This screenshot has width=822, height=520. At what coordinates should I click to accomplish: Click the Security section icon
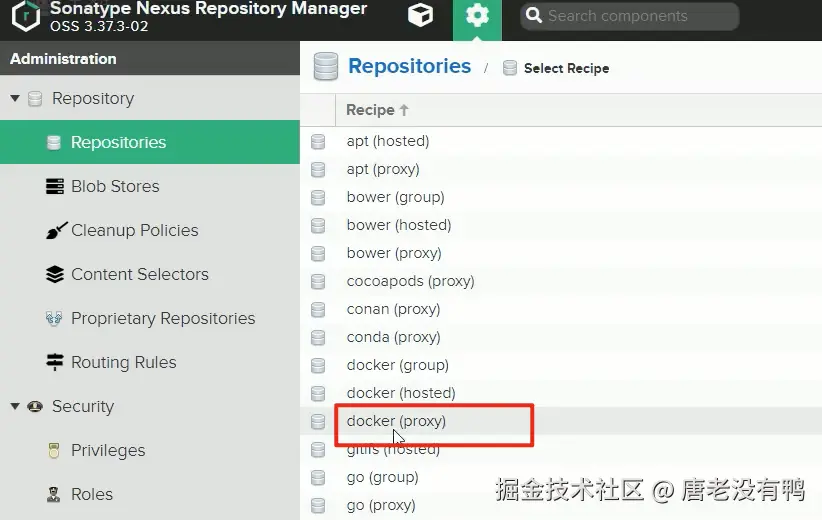(35, 406)
